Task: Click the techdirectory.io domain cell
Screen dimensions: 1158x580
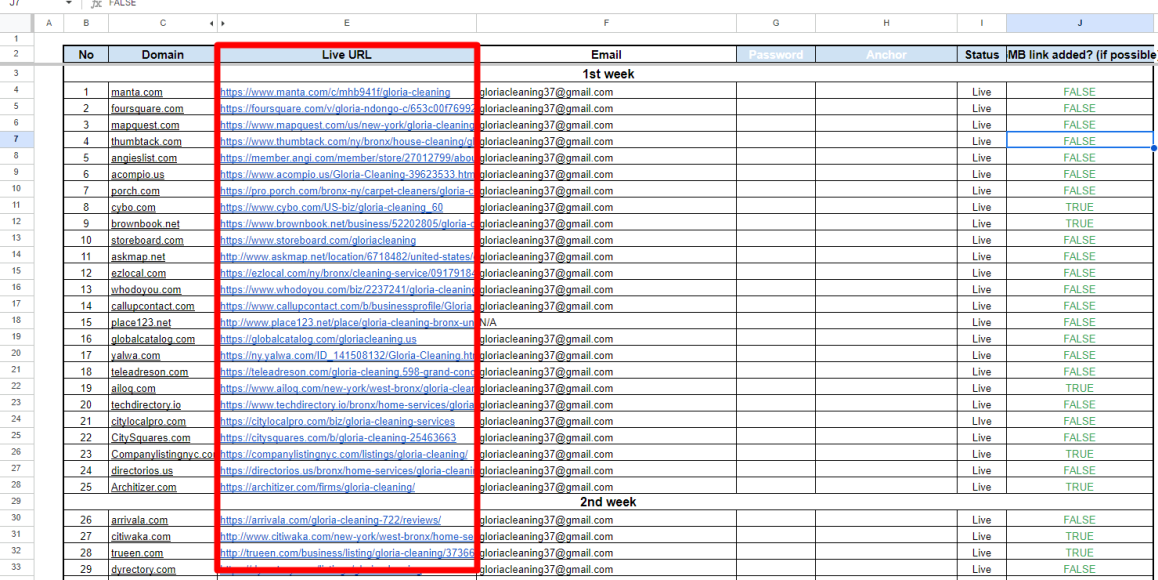Action: point(162,404)
